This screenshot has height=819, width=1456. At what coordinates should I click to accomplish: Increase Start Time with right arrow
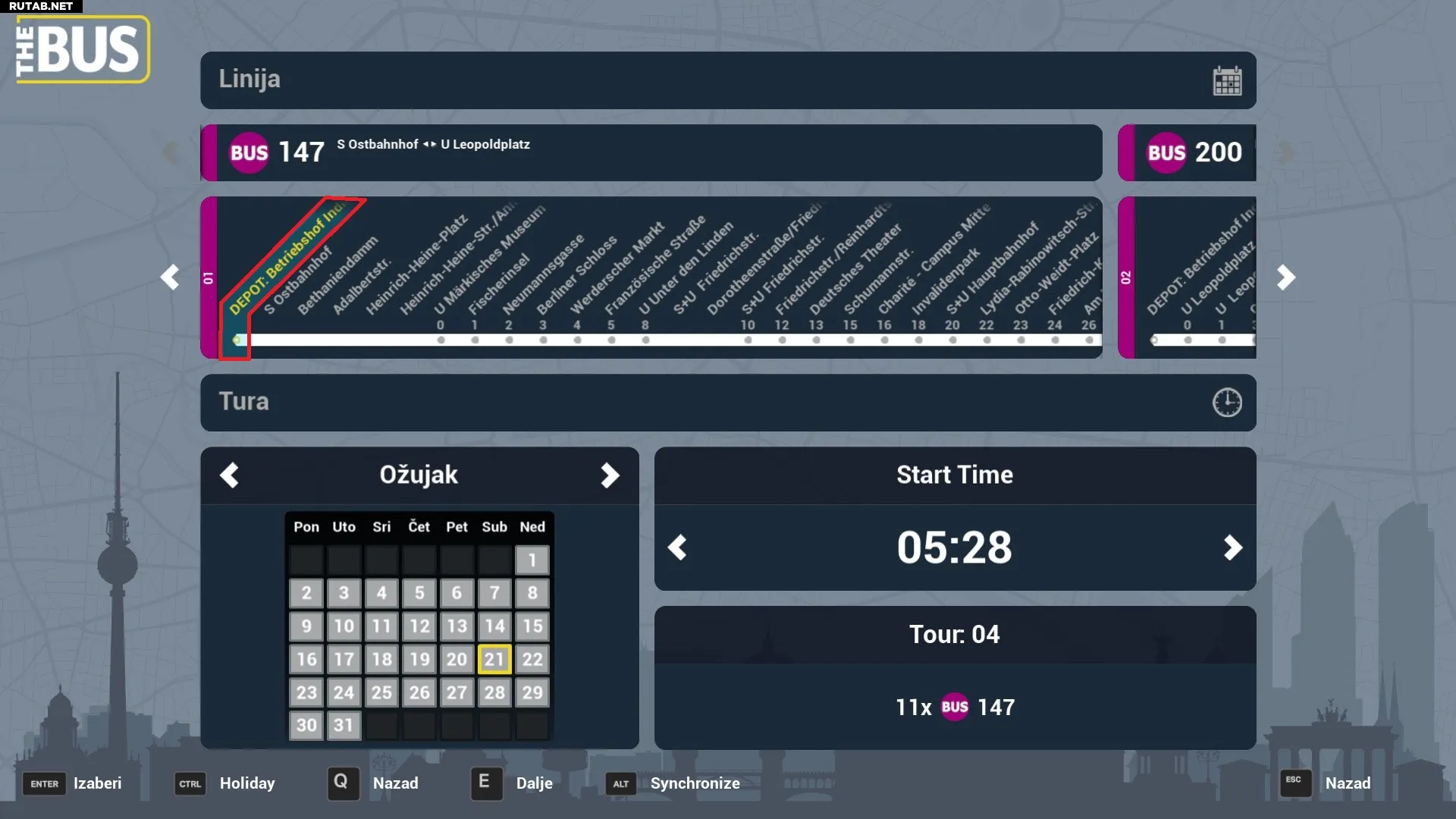(x=1232, y=548)
